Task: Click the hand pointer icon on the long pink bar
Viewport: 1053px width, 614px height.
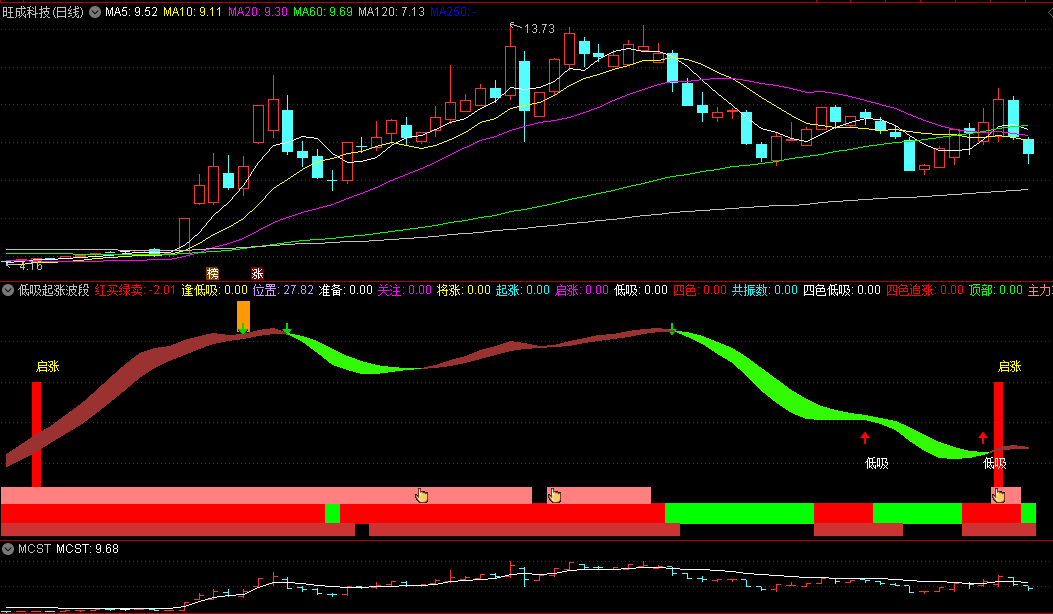Action: (x=421, y=496)
